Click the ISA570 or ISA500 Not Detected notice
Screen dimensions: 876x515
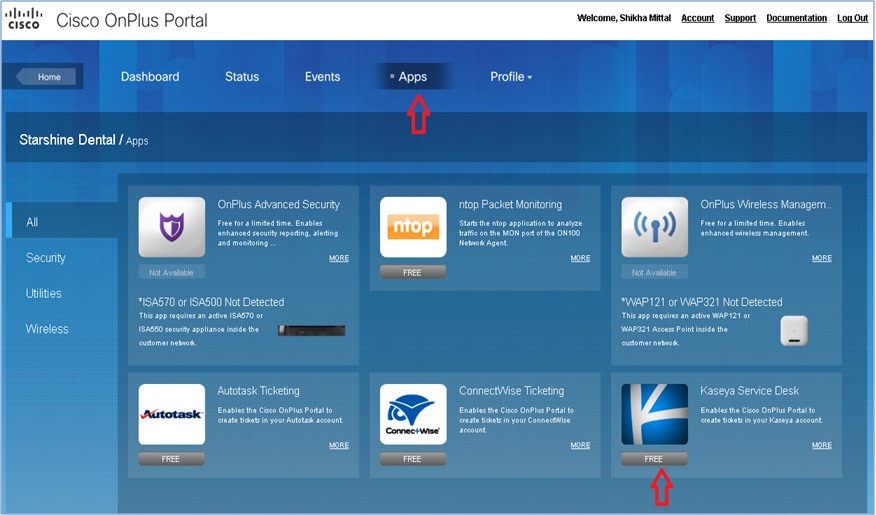point(211,302)
